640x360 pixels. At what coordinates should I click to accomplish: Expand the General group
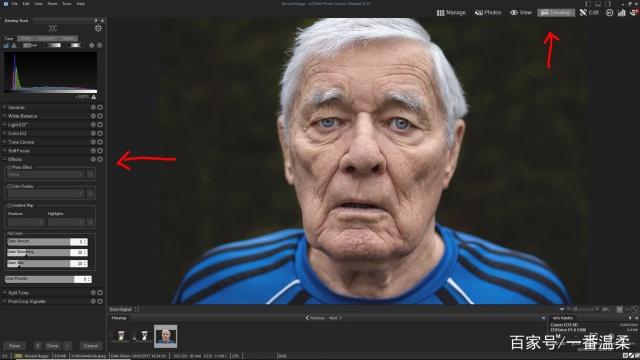(x=16, y=107)
